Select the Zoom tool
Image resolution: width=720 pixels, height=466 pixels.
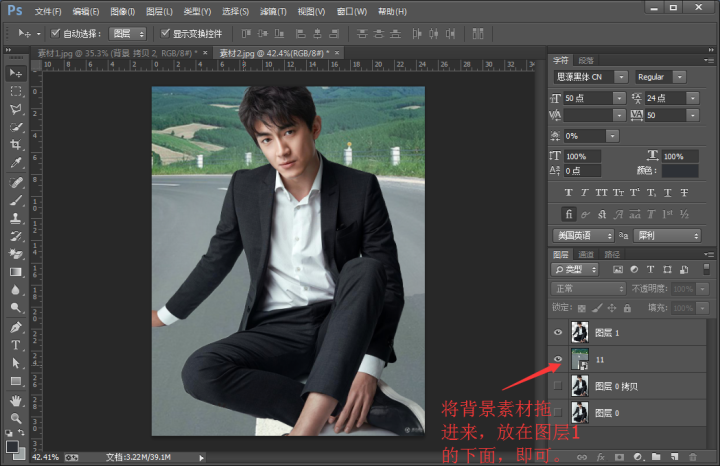(16, 418)
